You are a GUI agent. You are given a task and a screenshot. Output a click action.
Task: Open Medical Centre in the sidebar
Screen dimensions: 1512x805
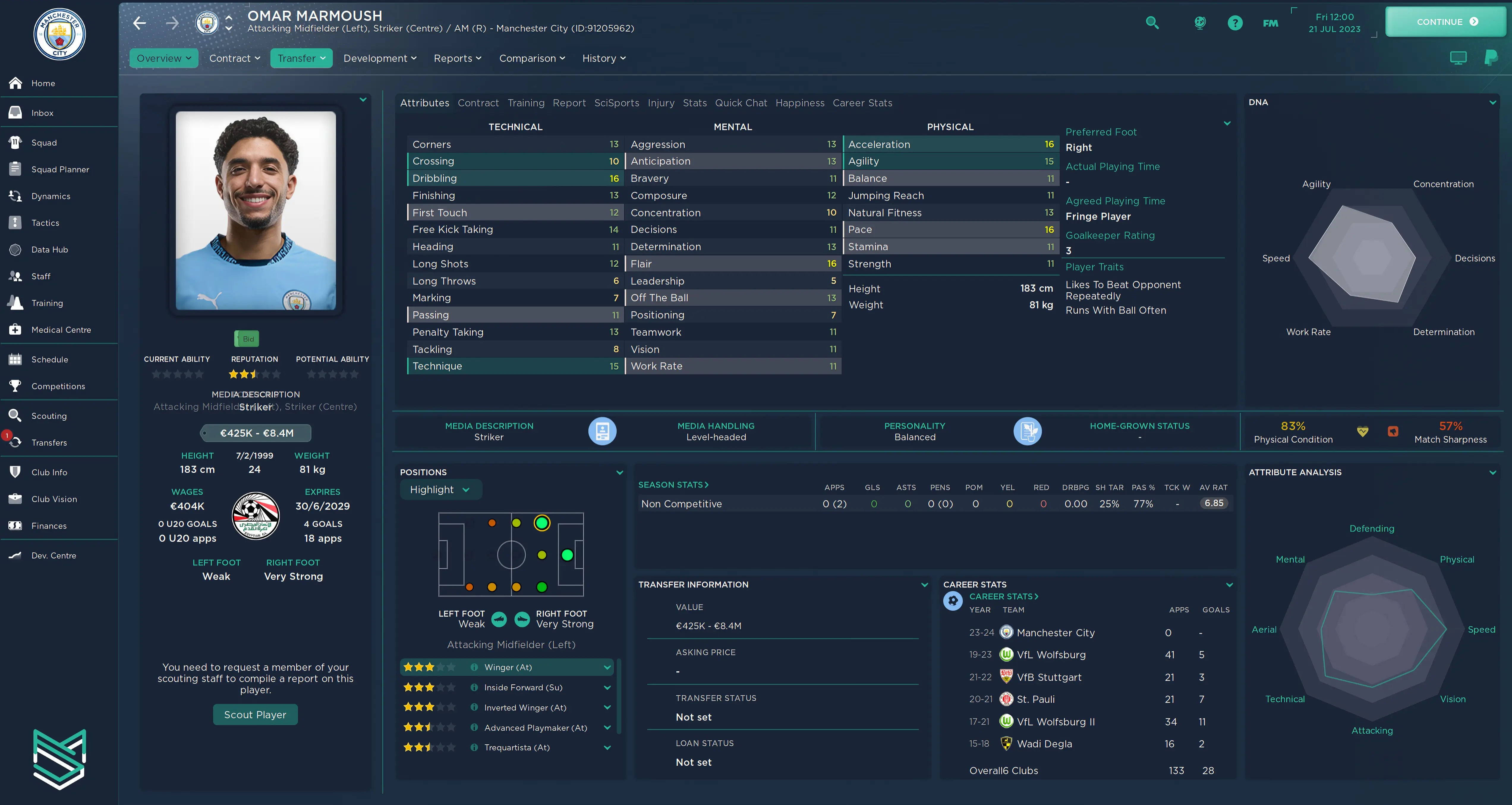61,329
